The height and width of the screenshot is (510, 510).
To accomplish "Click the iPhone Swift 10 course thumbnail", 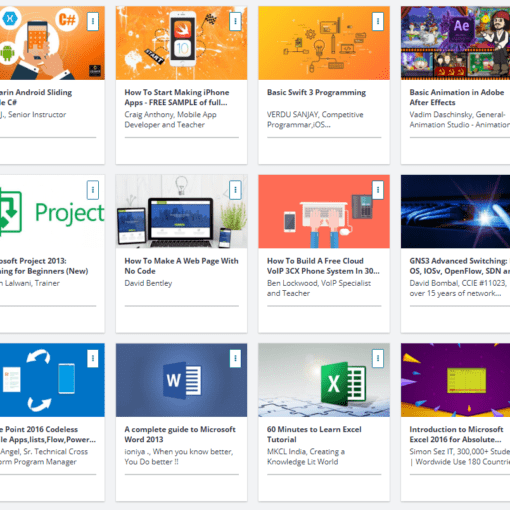I will click(x=181, y=43).
